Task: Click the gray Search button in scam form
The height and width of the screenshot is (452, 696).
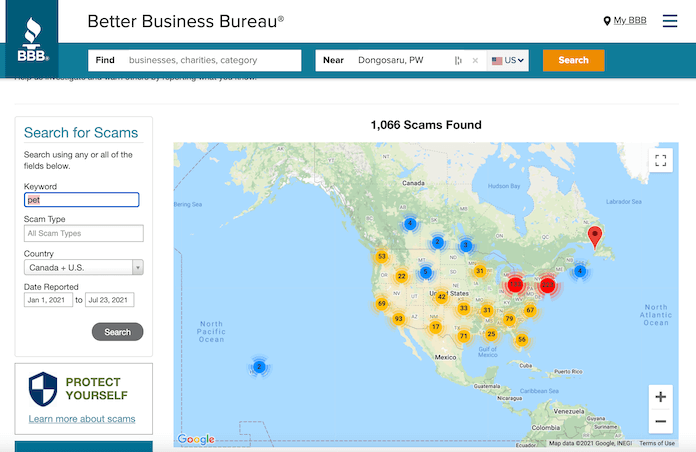Action: tap(118, 332)
